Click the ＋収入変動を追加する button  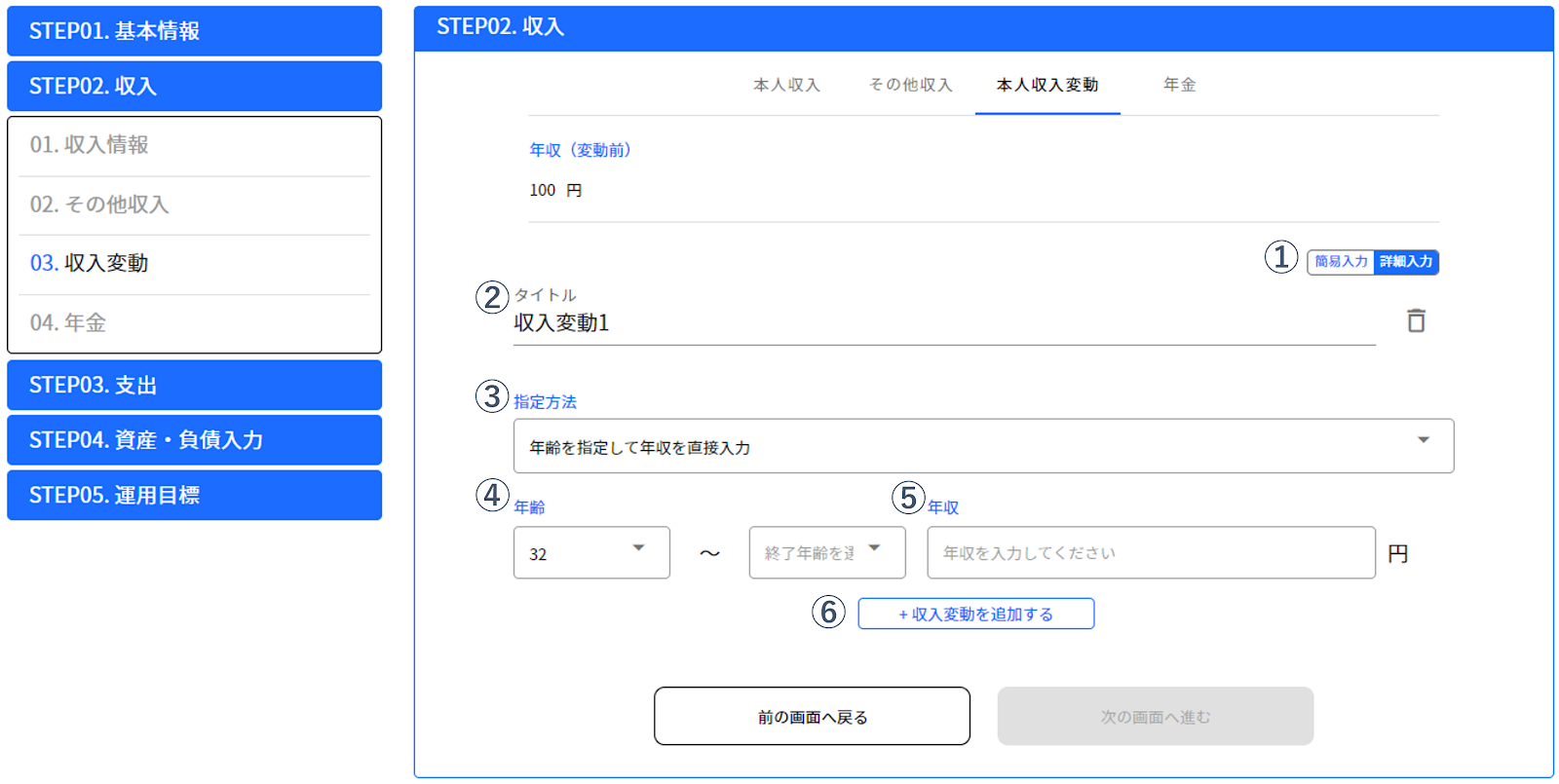[x=975, y=614]
